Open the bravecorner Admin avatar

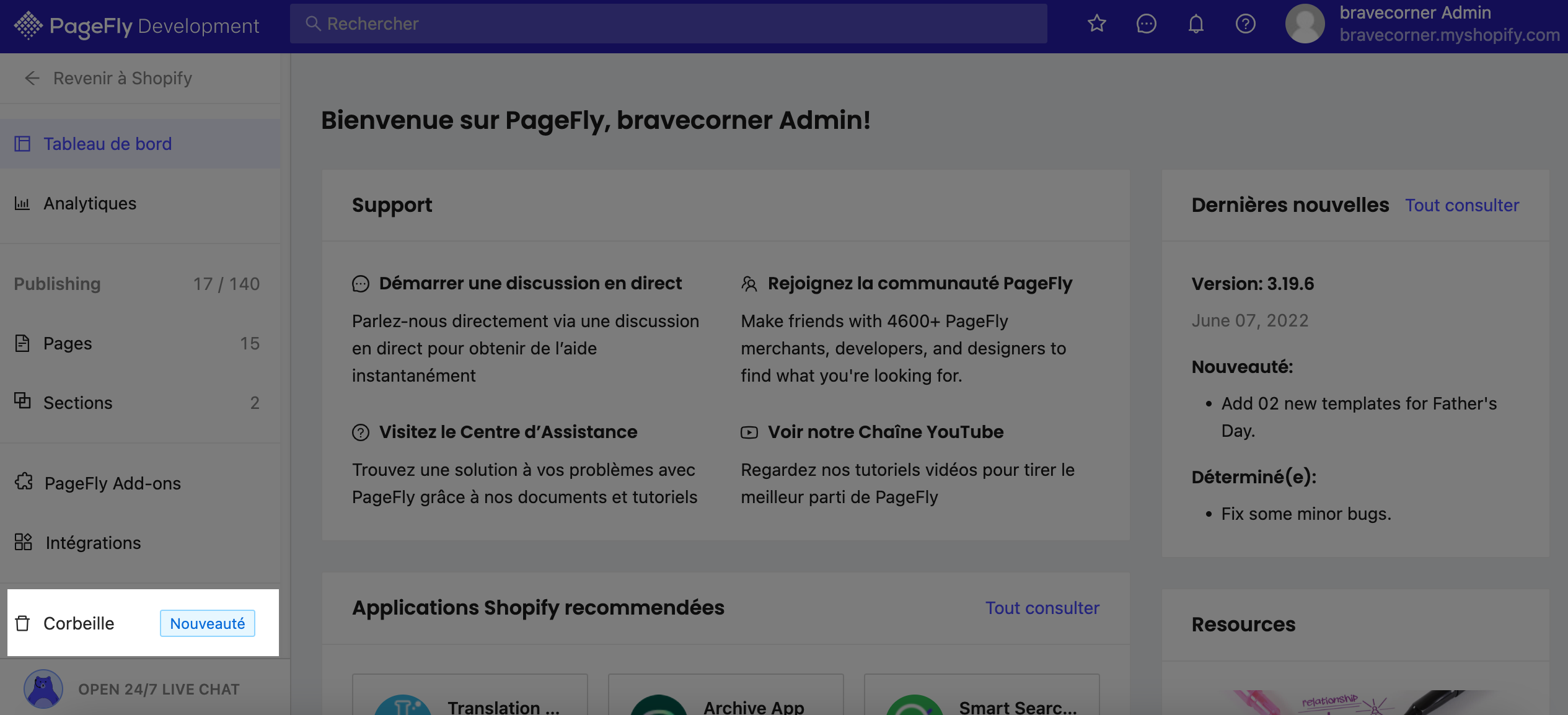tap(1305, 24)
